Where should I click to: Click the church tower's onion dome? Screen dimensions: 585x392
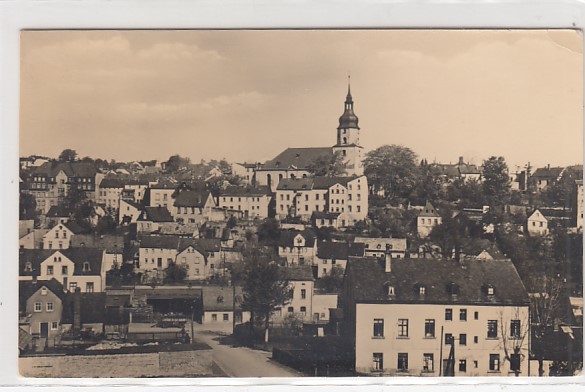(x=348, y=119)
